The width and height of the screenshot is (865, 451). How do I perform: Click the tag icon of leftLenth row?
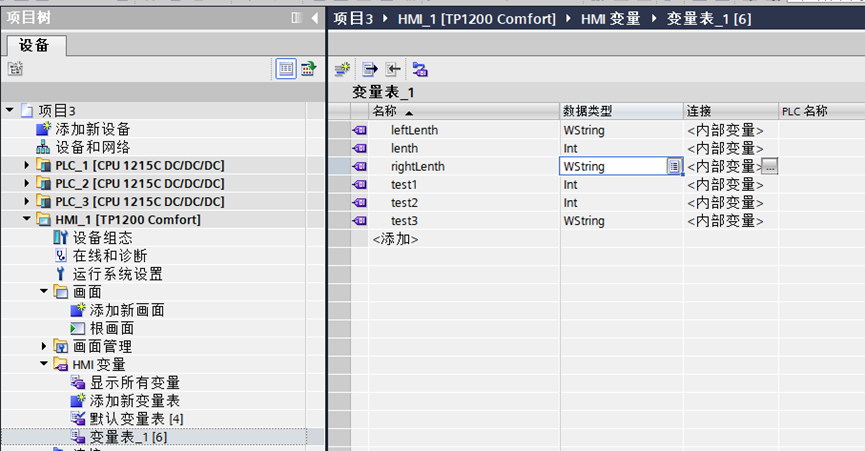point(360,130)
